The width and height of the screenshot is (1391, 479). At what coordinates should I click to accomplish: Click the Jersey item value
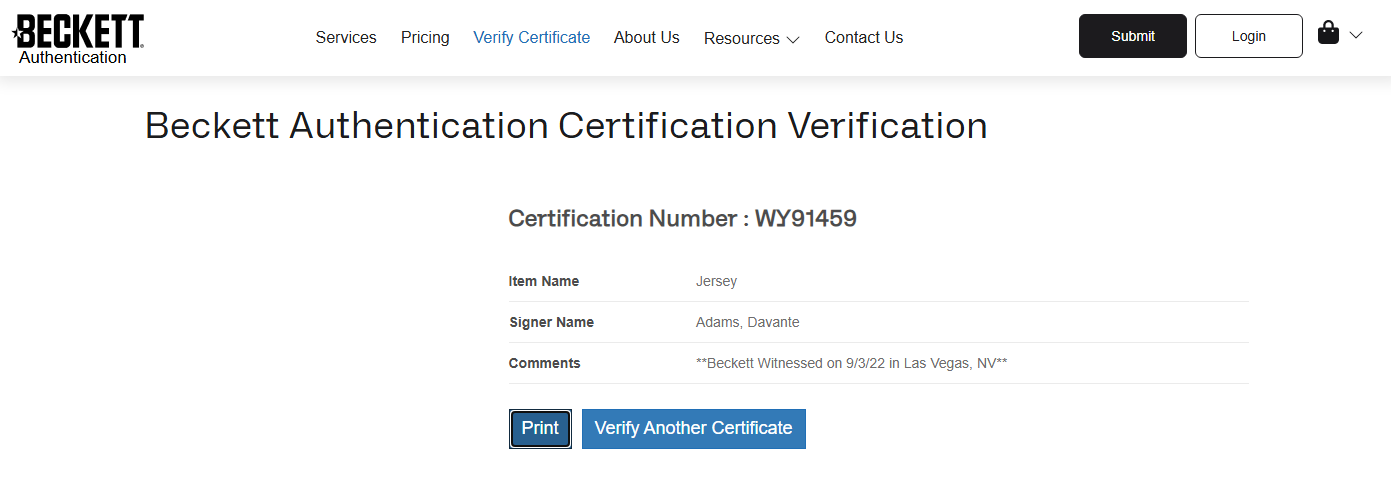point(716,281)
